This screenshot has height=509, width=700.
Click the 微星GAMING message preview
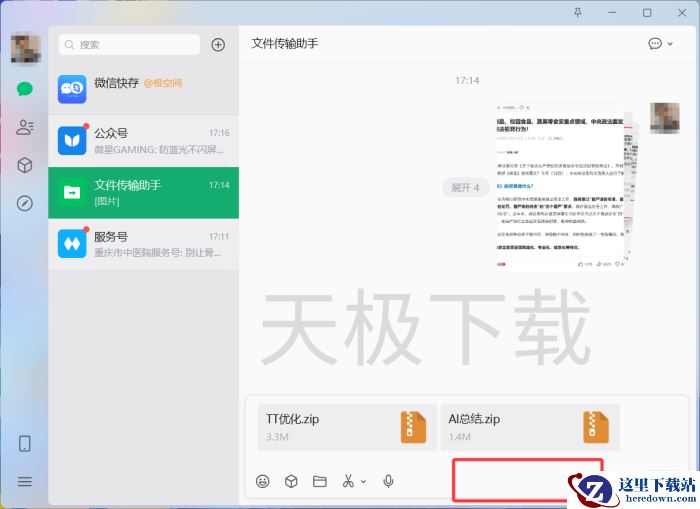coord(159,150)
